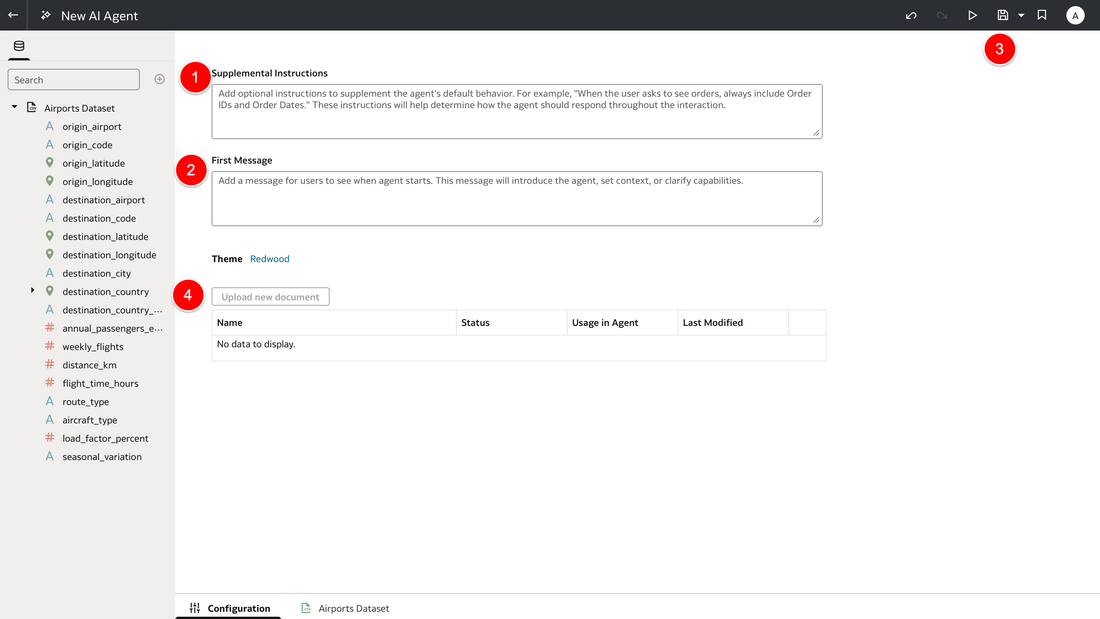
Task: Expand the destination_country column
Action: click(x=32, y=291)
